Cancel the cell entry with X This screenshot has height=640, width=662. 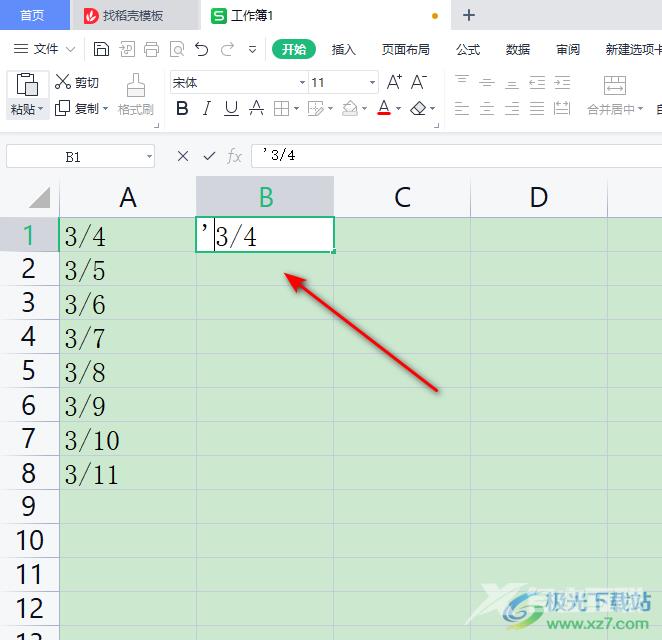(183, 156)
